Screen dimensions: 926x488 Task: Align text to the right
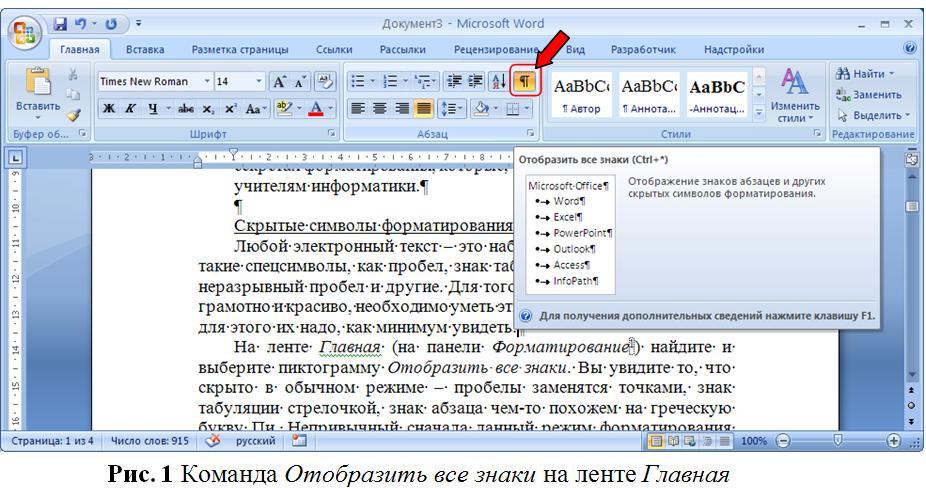click(402, 109)
